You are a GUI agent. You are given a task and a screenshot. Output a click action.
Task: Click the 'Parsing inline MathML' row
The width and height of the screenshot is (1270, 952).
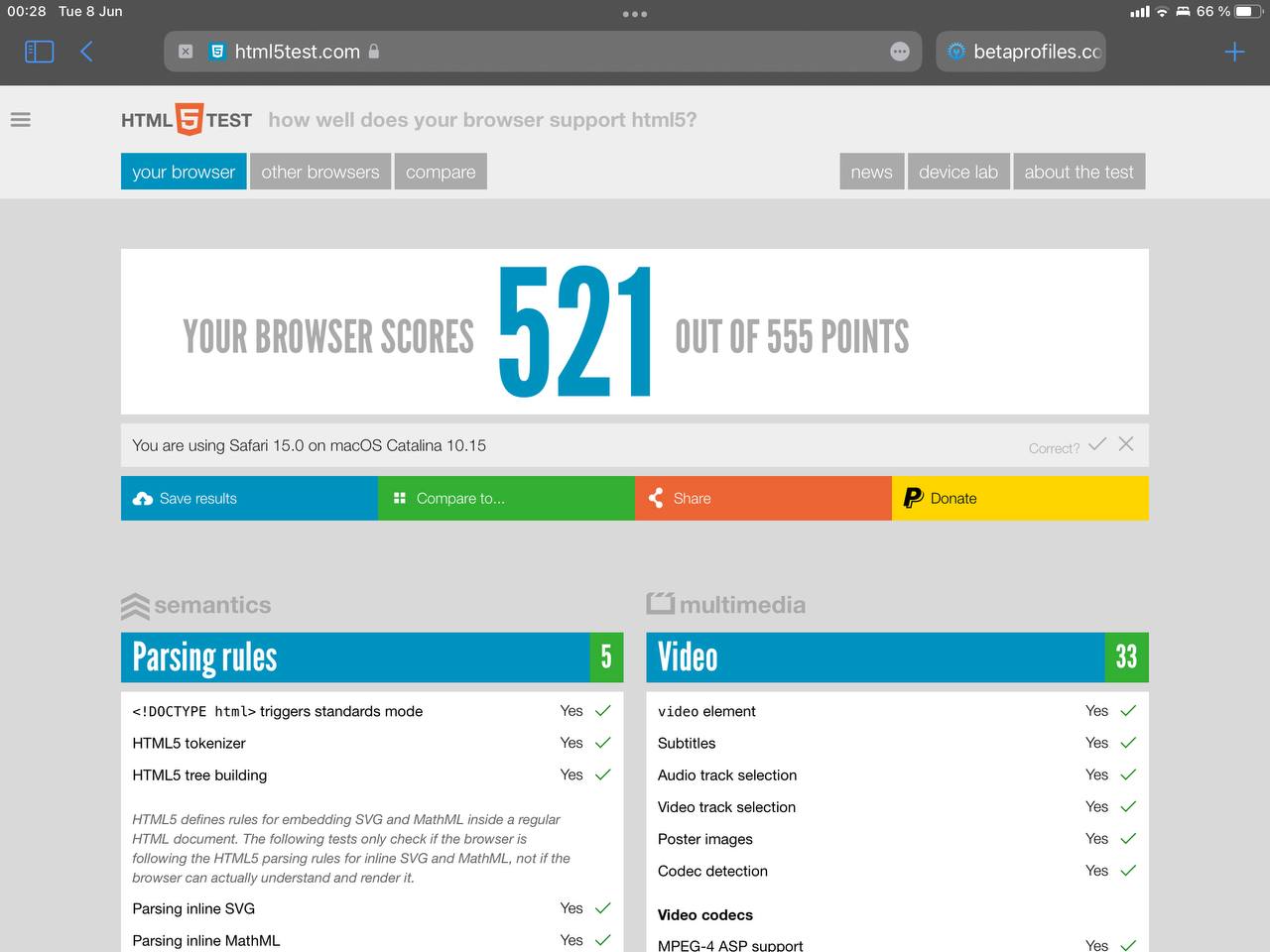click(372, 940)
